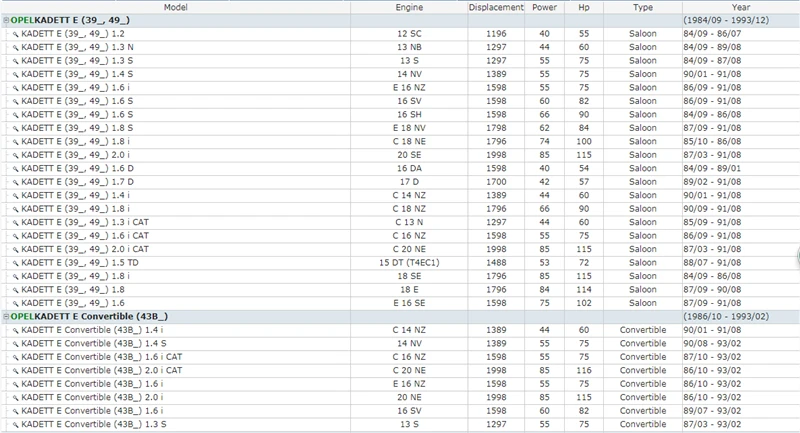
Task: Sort by the Model column header
Action: [176, 7]
